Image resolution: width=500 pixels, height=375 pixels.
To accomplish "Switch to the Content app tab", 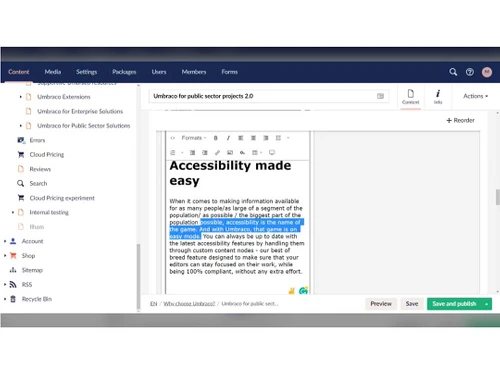I will coord(411,97).
